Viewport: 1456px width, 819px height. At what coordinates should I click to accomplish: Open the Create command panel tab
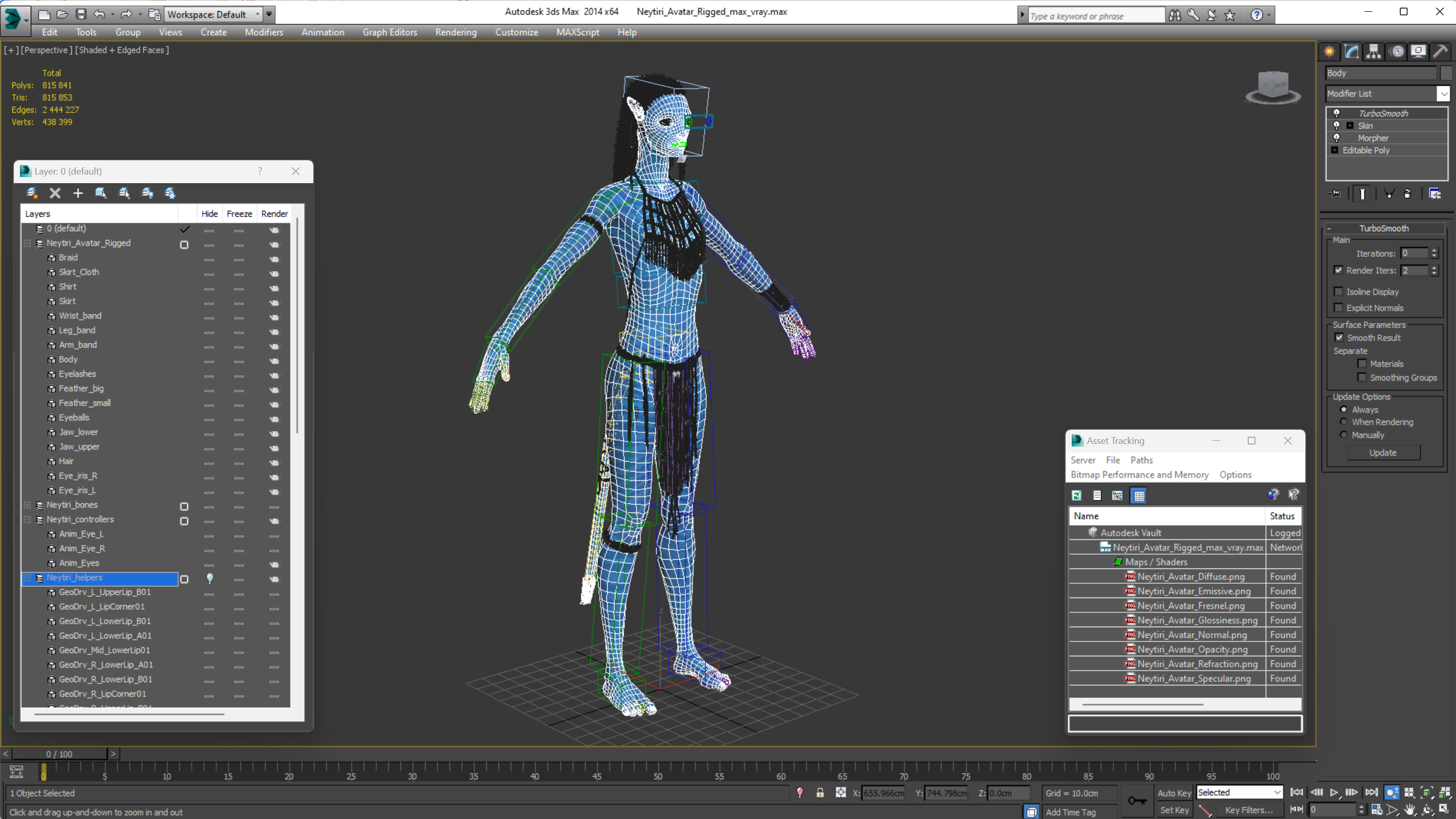pos(1329,52)
